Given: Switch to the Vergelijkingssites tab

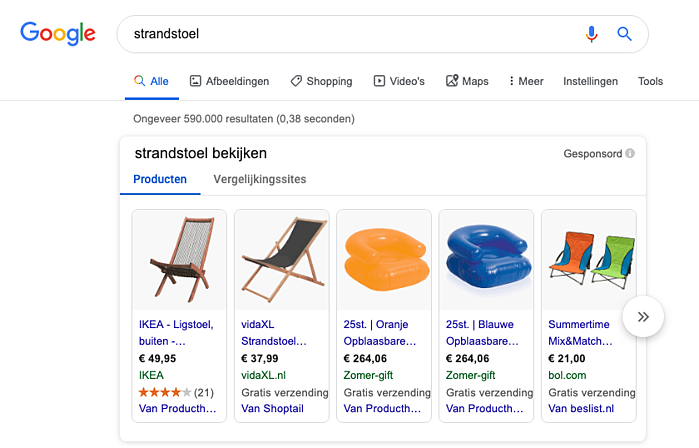Looking at the screenshot, I should (x=259, y=180).
